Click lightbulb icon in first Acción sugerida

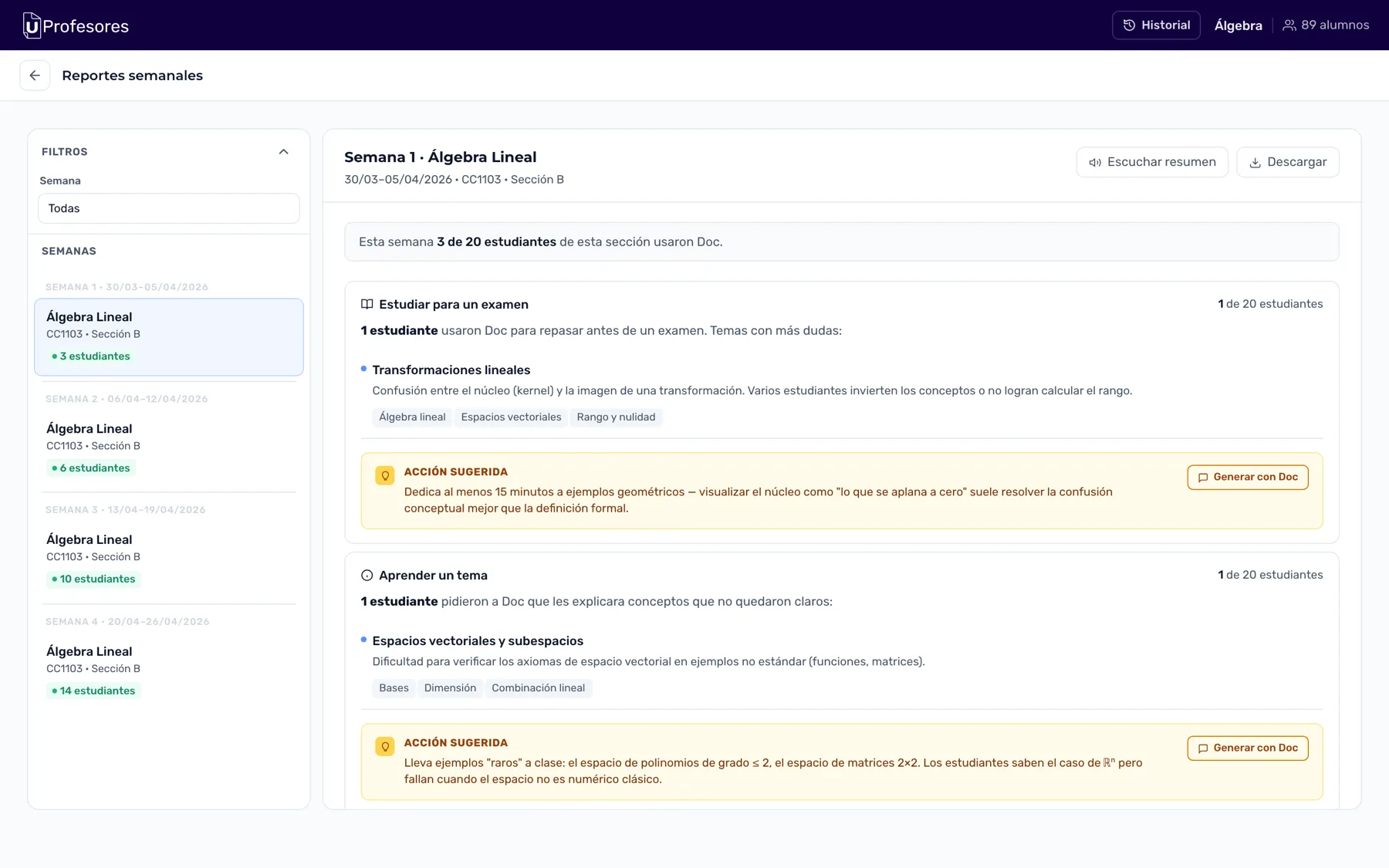(x=385, y=476)
